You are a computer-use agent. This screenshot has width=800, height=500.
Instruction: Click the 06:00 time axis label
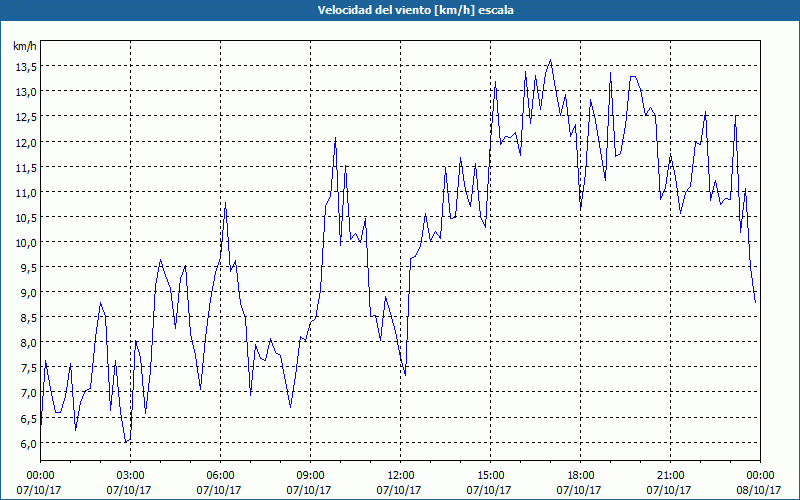pos(220,476)
